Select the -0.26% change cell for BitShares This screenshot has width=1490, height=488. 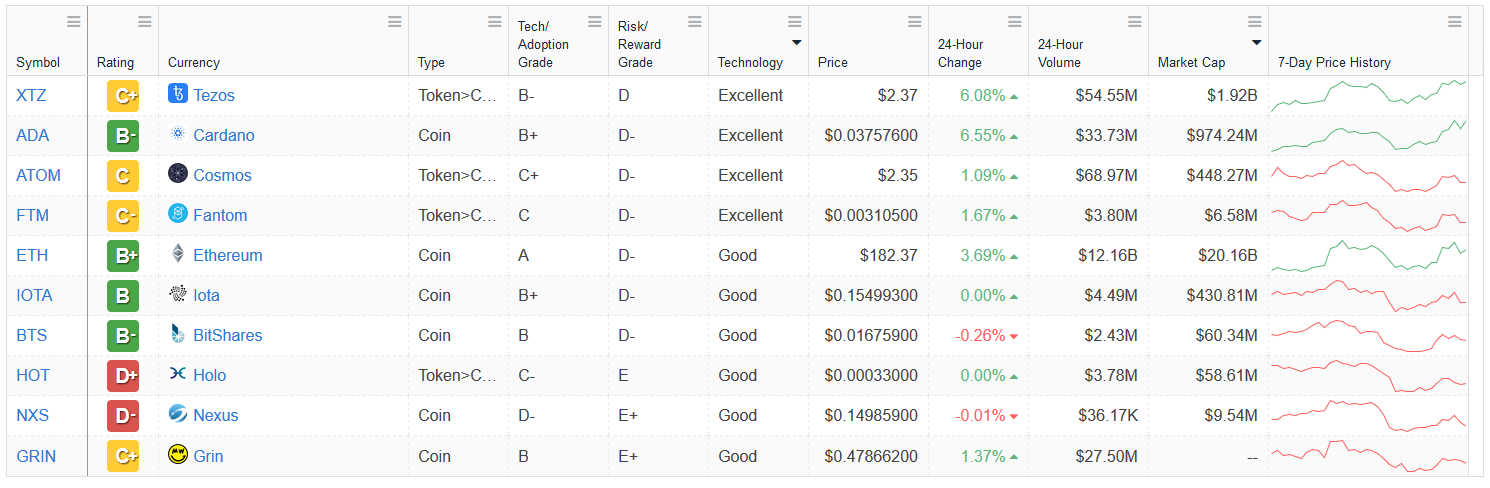point(988,335)
